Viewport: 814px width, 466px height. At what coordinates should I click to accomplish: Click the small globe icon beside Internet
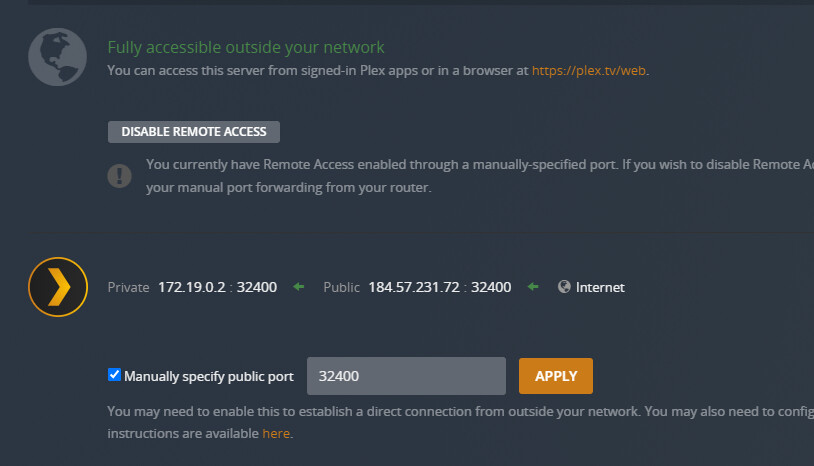564,287
